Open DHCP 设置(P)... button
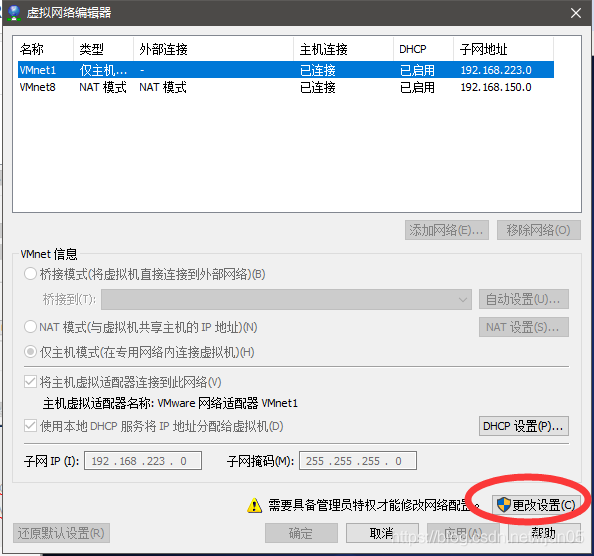The width and height of the screenshot is (594, 556). click(x=524, y=426)
